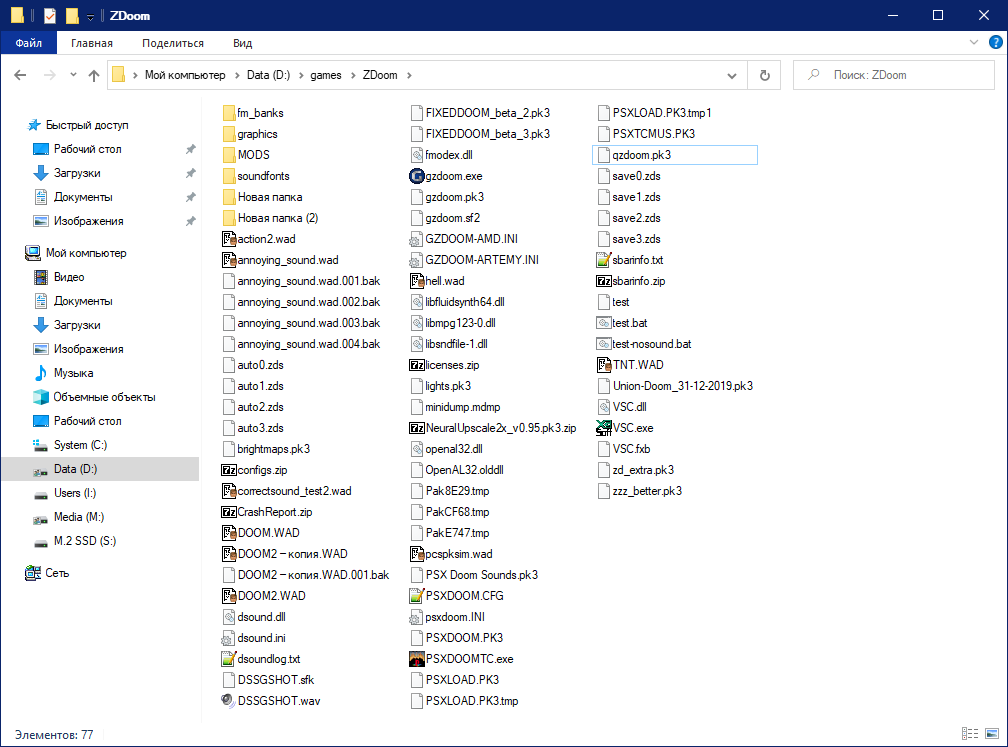The image size is (1008, 747).
Task: Open gzdoom.exe application icon
Action: [x=417, y=176]
